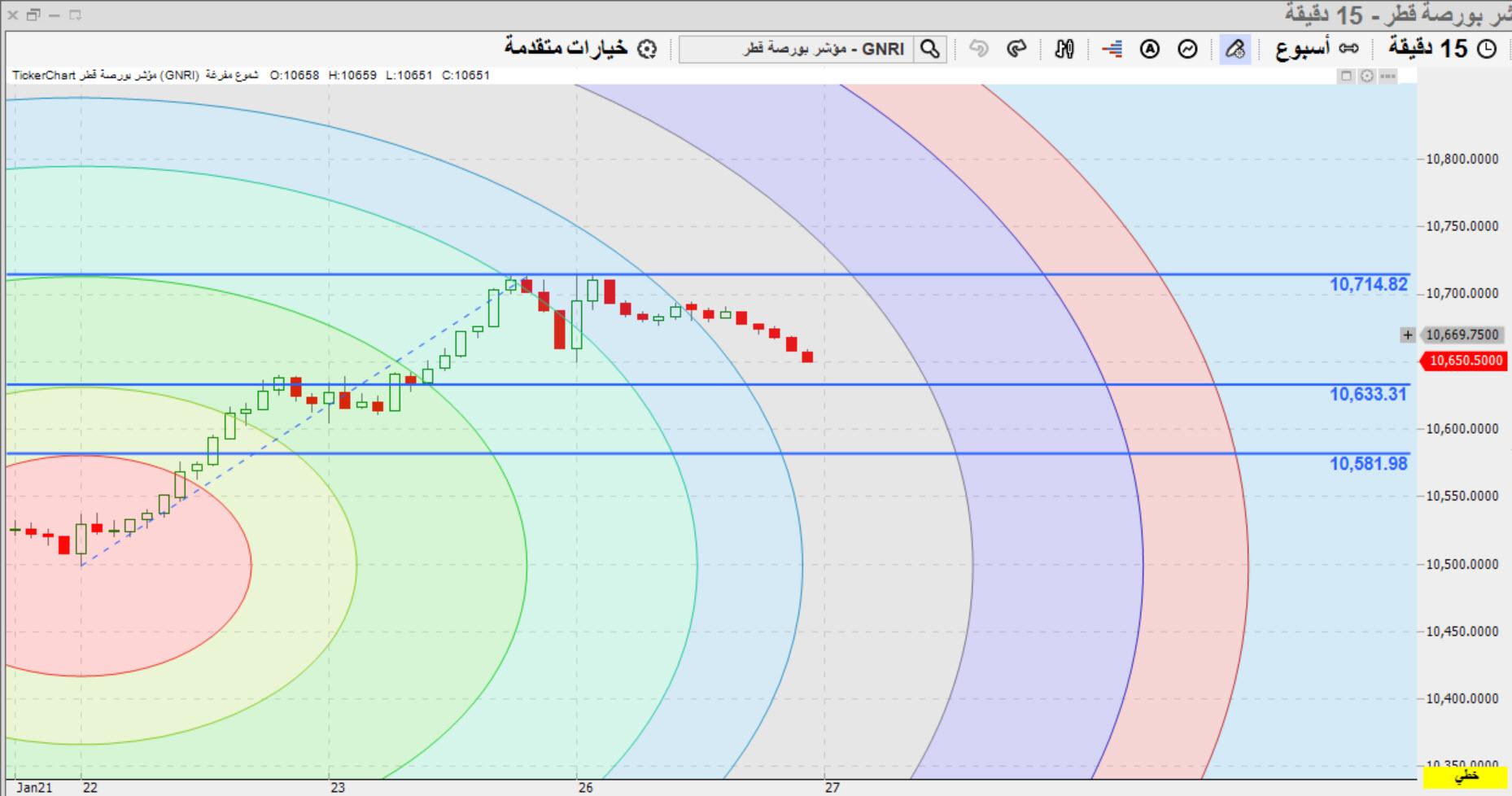The width and height of the screenshot is (1512, 796).
Task: Select the 10,633.31 horizontal line label
Action: (x=1368, y=394)
